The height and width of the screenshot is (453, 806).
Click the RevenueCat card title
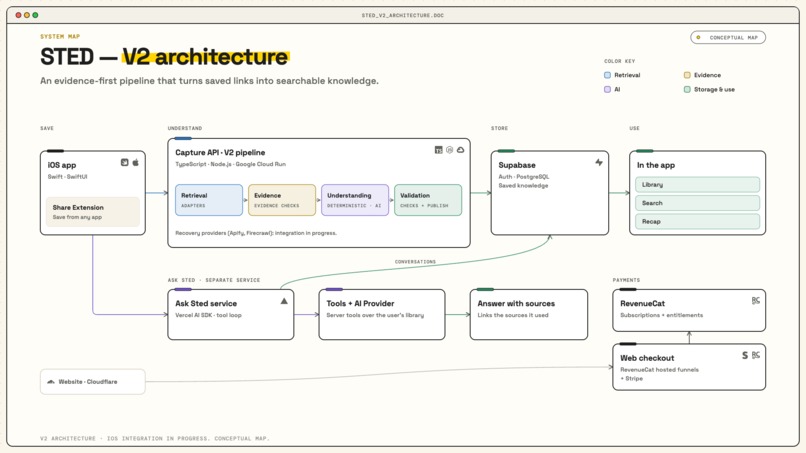[x=642, y=303]
